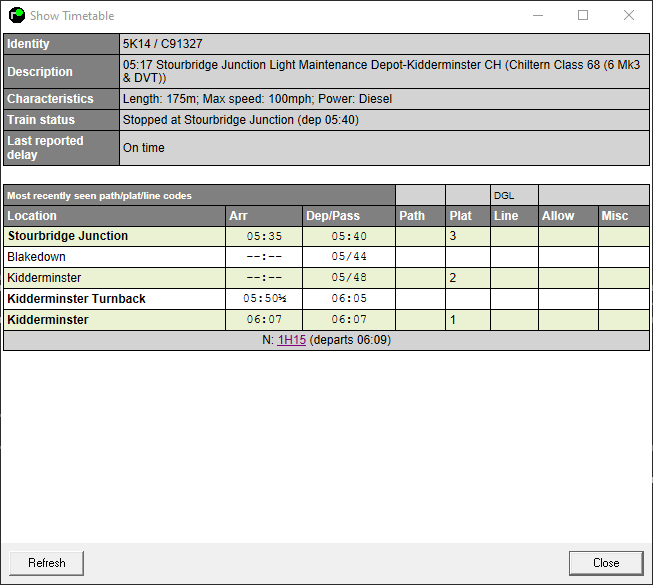Select the Stourbridge Junction location row

[68, 236]
